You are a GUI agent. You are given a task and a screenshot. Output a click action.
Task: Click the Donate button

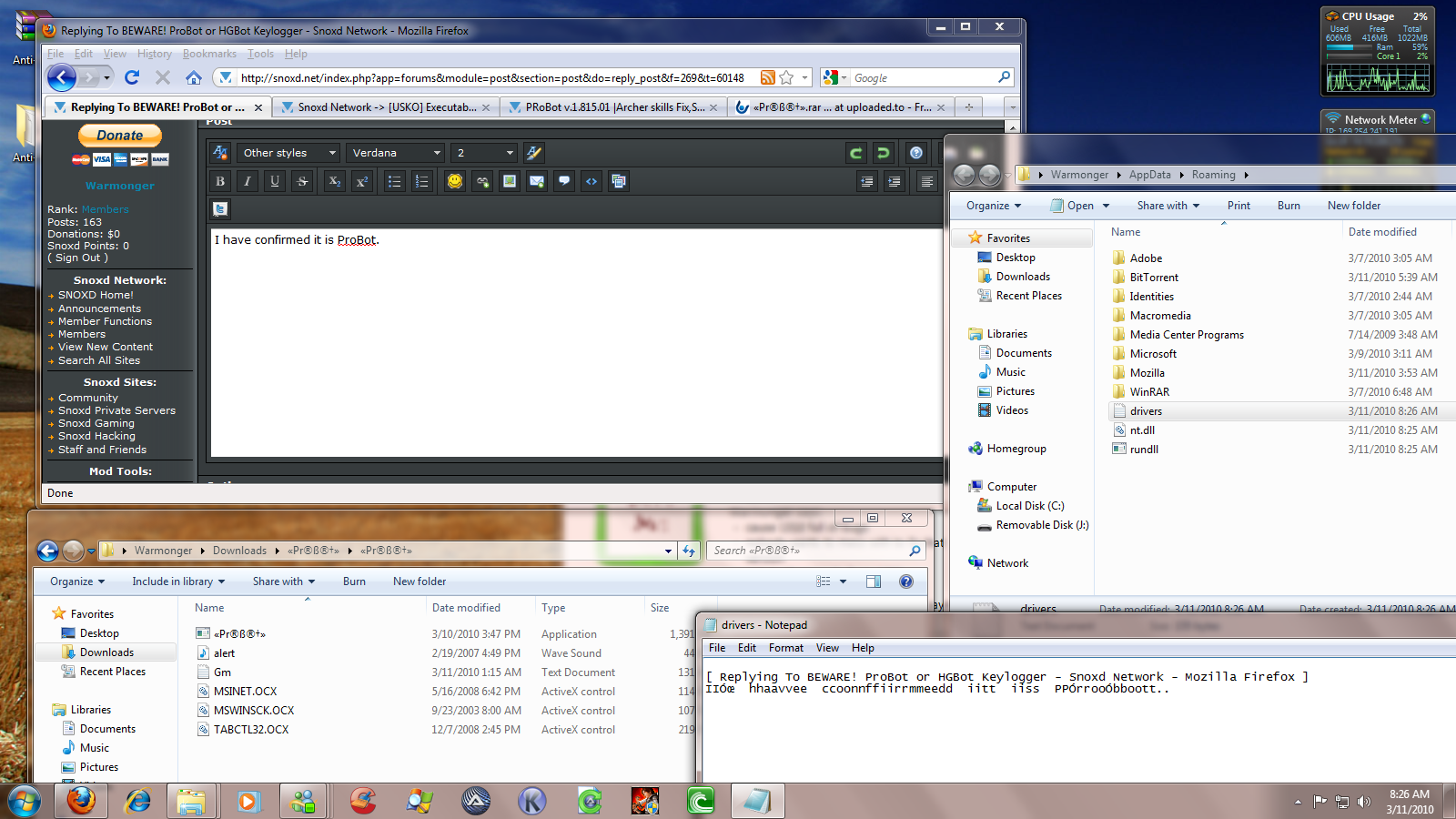tap(120, 136)
